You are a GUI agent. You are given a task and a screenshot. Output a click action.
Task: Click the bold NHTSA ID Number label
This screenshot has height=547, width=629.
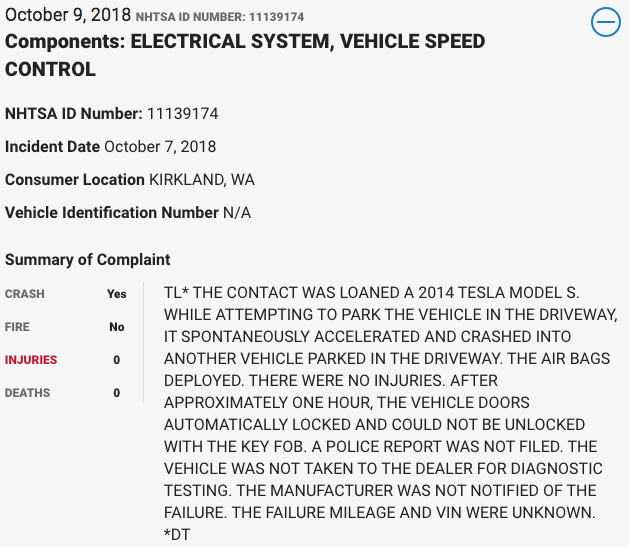pos(74,114)
